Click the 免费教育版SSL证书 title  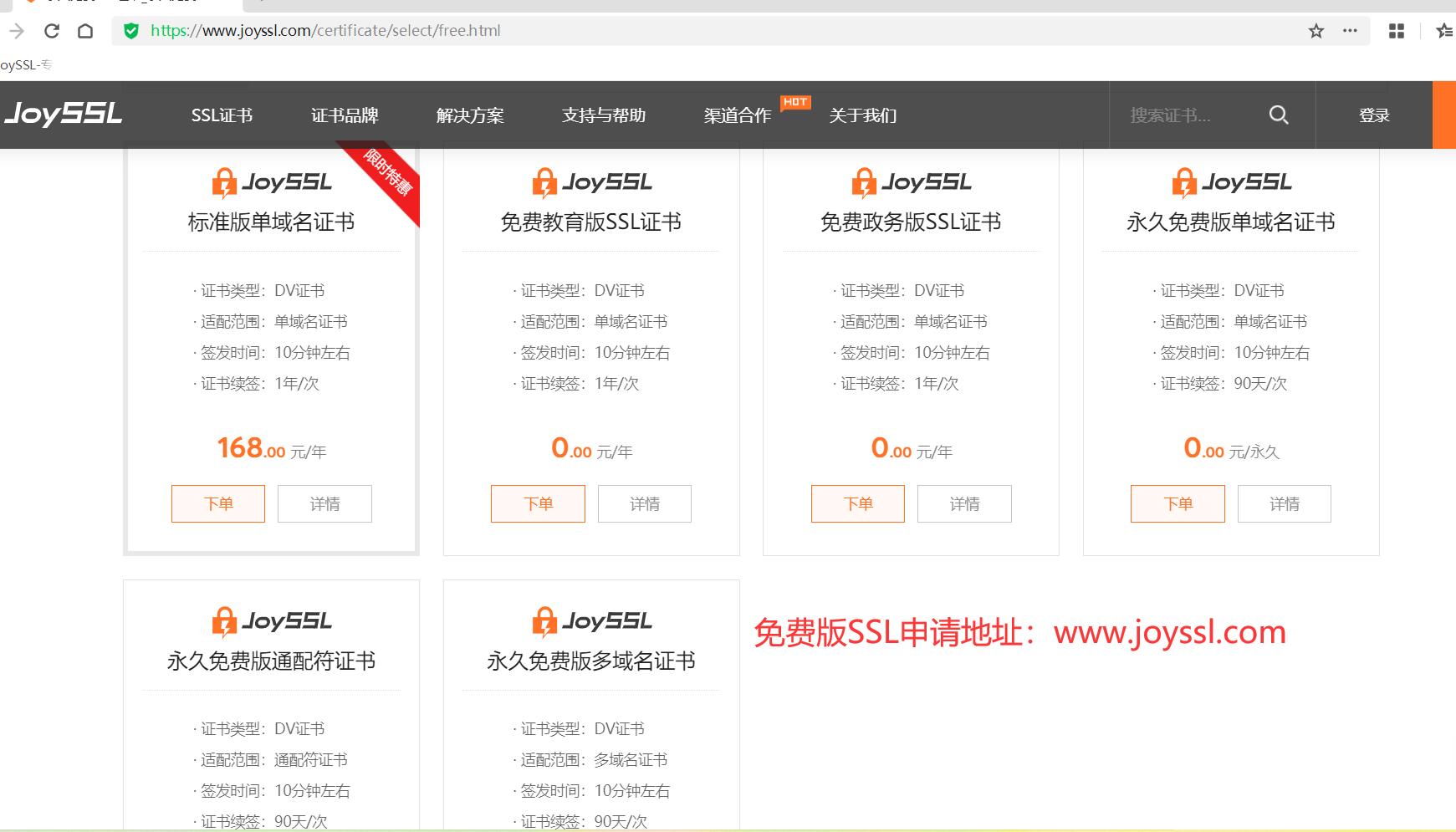click(x=591, y=222)
